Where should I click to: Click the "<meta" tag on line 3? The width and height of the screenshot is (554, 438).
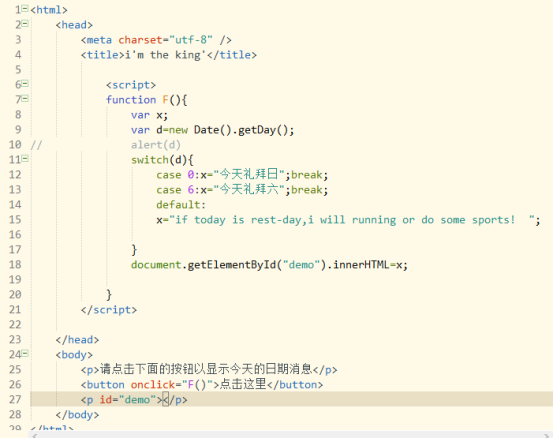[x=96, y=40]
